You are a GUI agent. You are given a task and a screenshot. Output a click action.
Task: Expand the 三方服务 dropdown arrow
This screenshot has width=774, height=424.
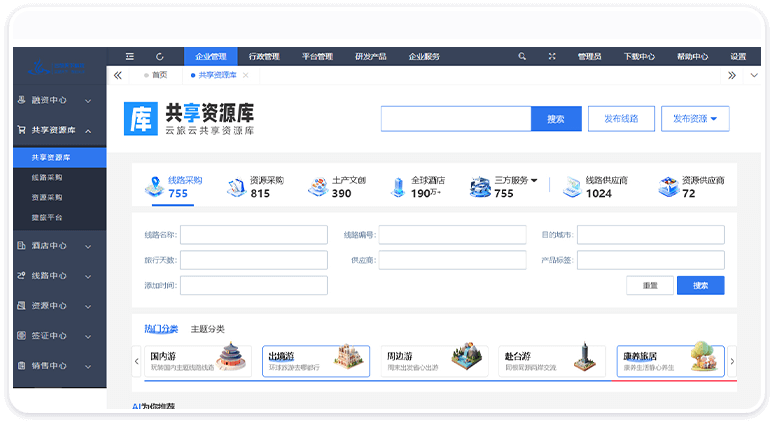[534, 181]
